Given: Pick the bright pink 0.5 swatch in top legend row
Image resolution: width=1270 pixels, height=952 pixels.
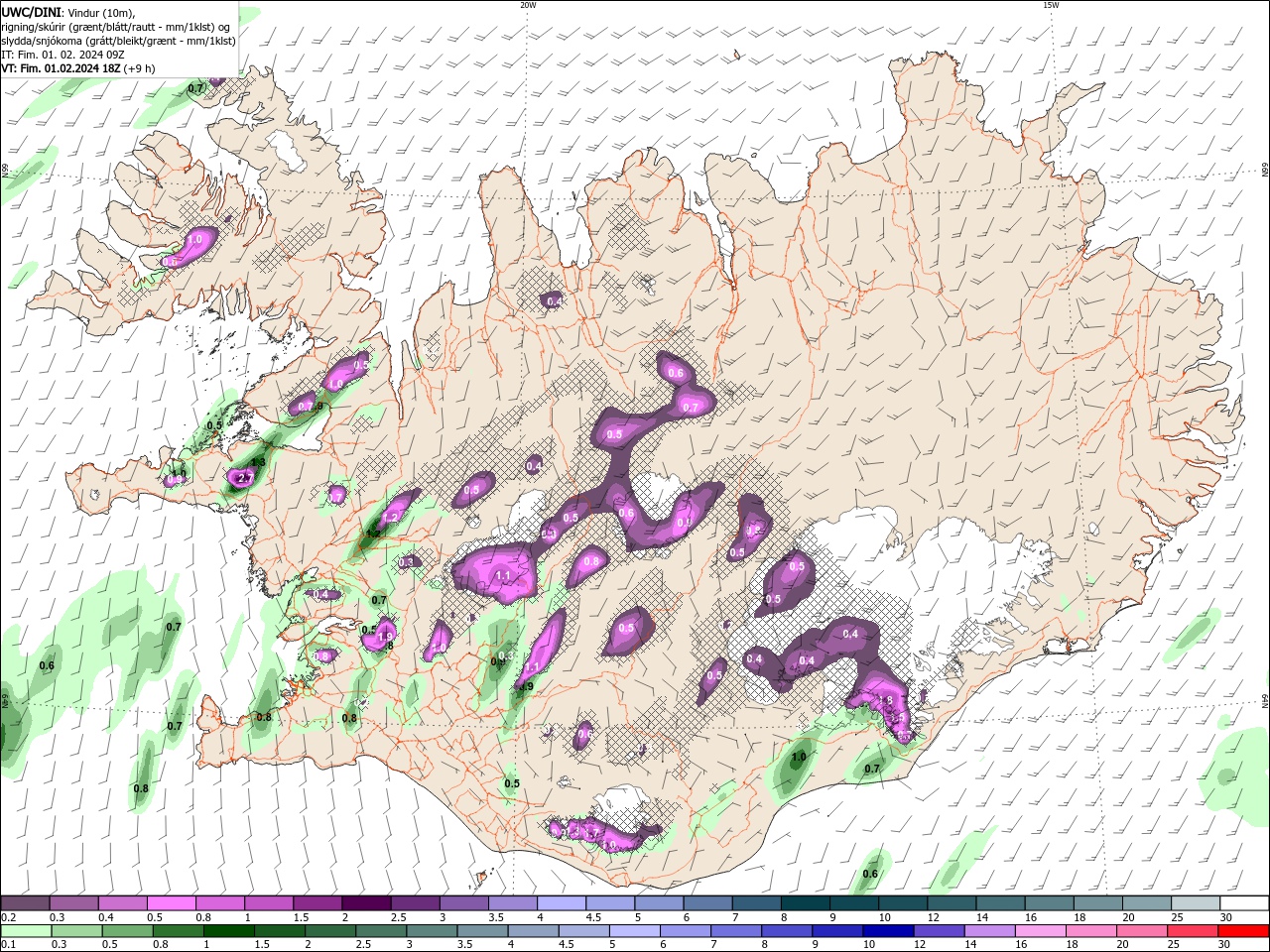Looking at the screenshot, I should (171, 903).
